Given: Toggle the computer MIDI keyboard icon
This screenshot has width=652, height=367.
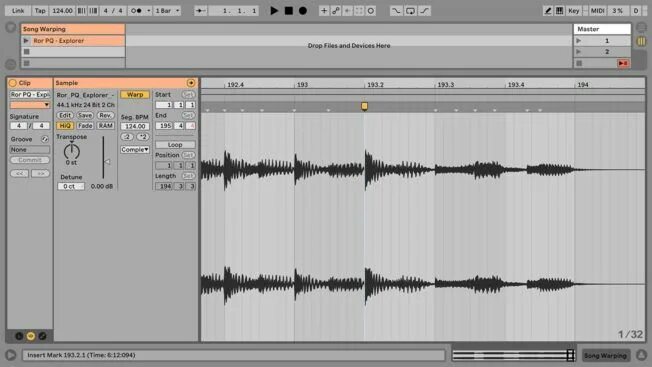Looking at the screenshot, I should 560,11.
